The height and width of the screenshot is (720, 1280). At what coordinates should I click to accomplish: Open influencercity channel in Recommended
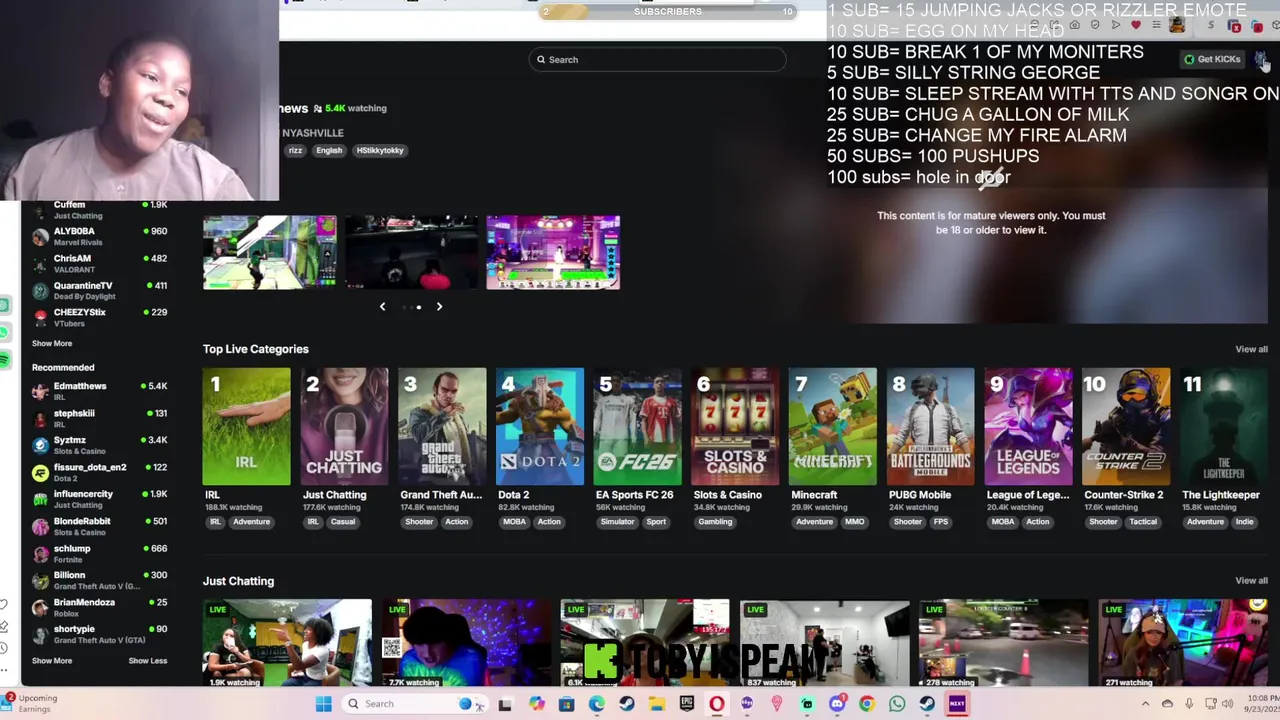click(x=100, y=498)
